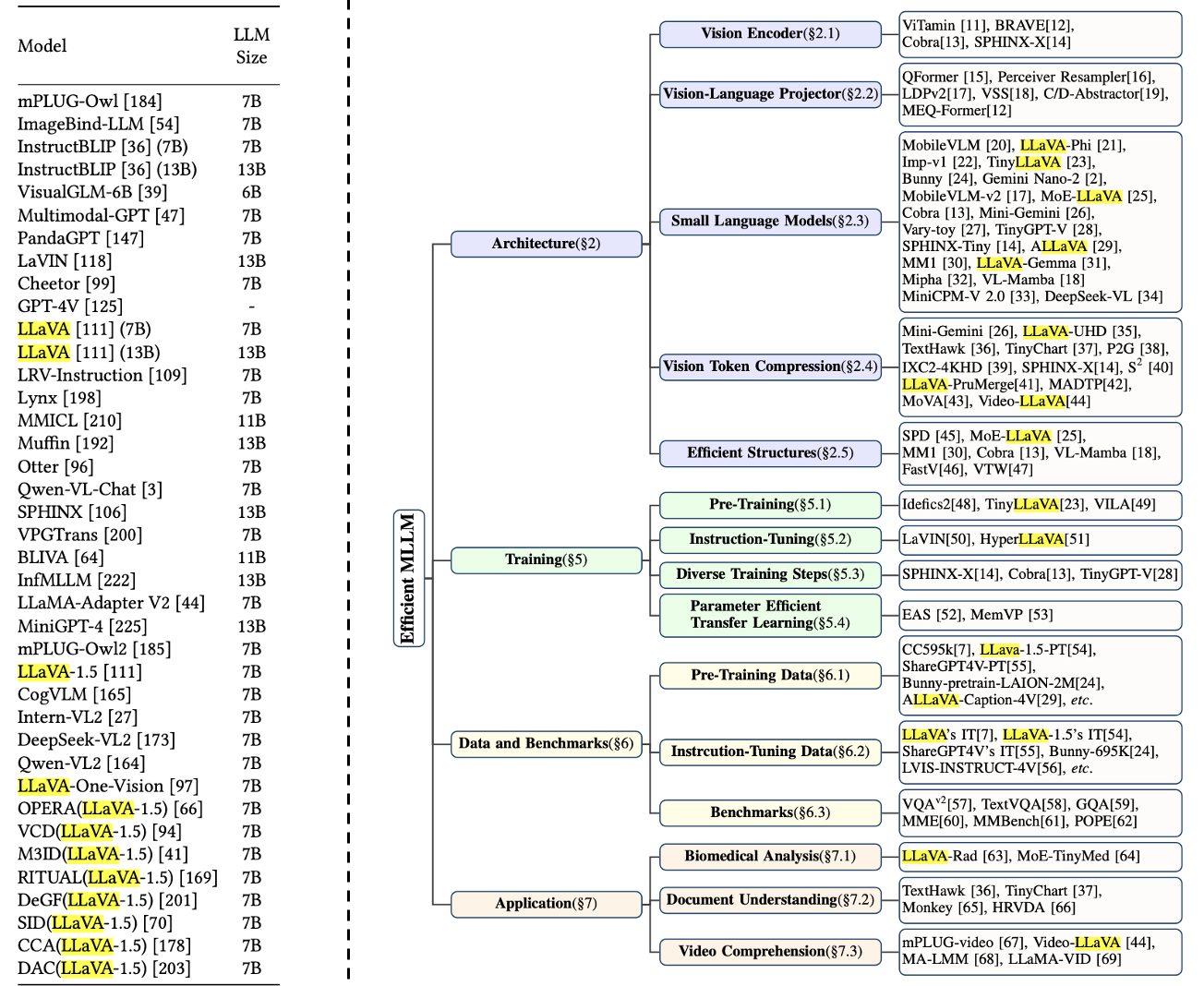Click "LLaVA [111] (13B)" model name
The width and height of the screenshot is (1204, 986).
point(89,353)
